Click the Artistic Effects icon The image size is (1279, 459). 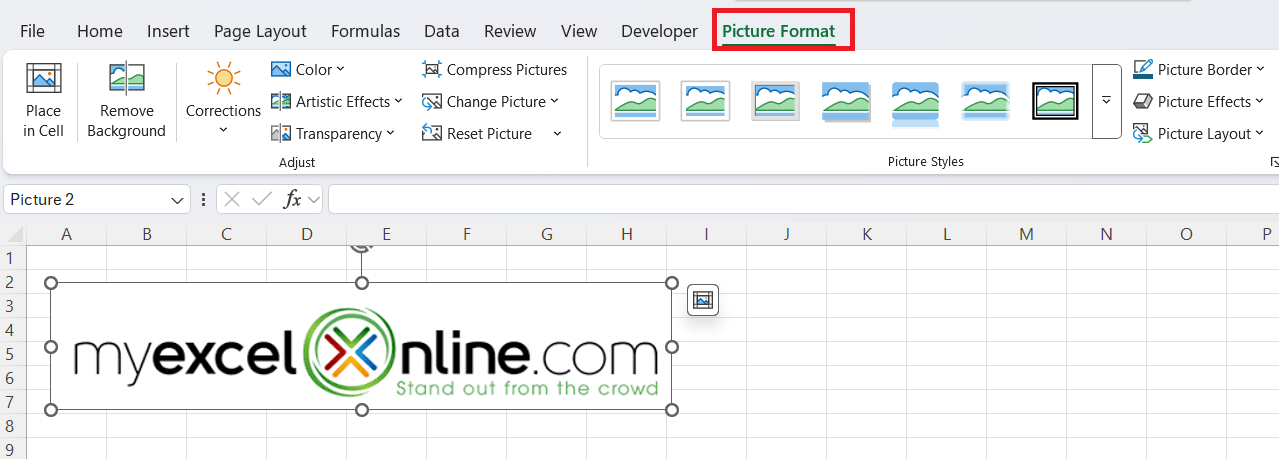coord(281,102)
